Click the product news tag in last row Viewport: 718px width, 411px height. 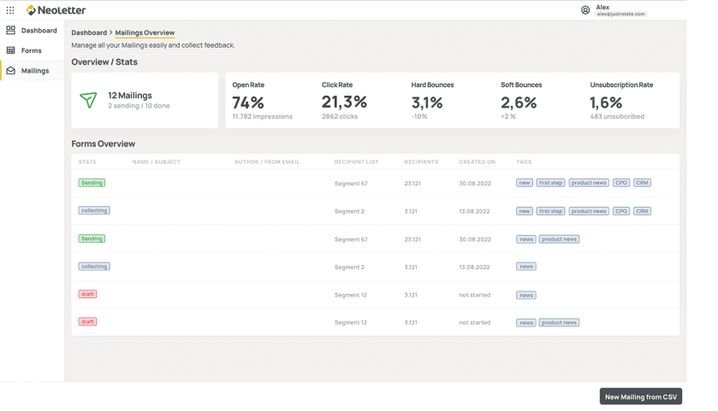(x=559, y=323)
